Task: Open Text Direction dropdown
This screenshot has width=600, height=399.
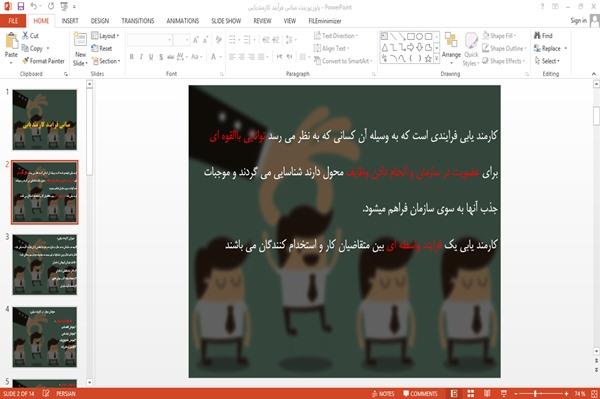Action: point(336,36)
